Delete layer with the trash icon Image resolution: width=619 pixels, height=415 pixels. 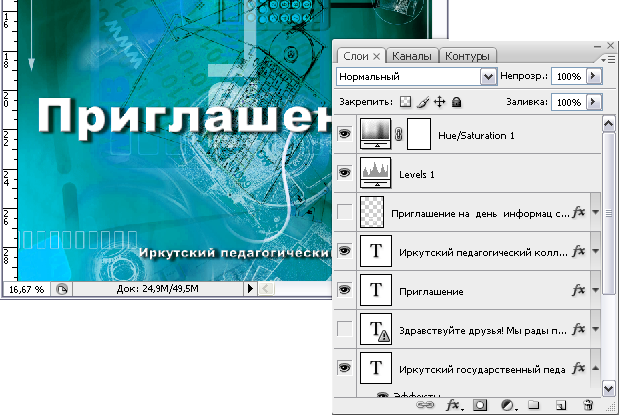pos(588,405)
